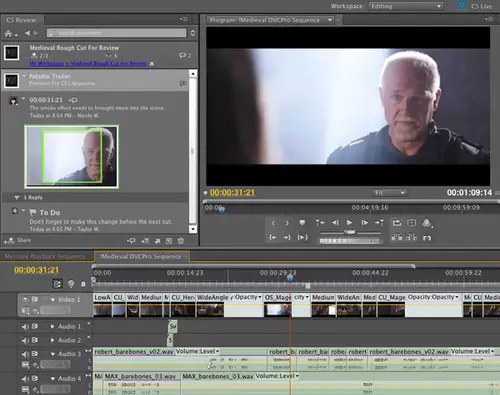500x395 pixels.
Task: Click the Share button in CS Review
Action: tap(18, 240)
